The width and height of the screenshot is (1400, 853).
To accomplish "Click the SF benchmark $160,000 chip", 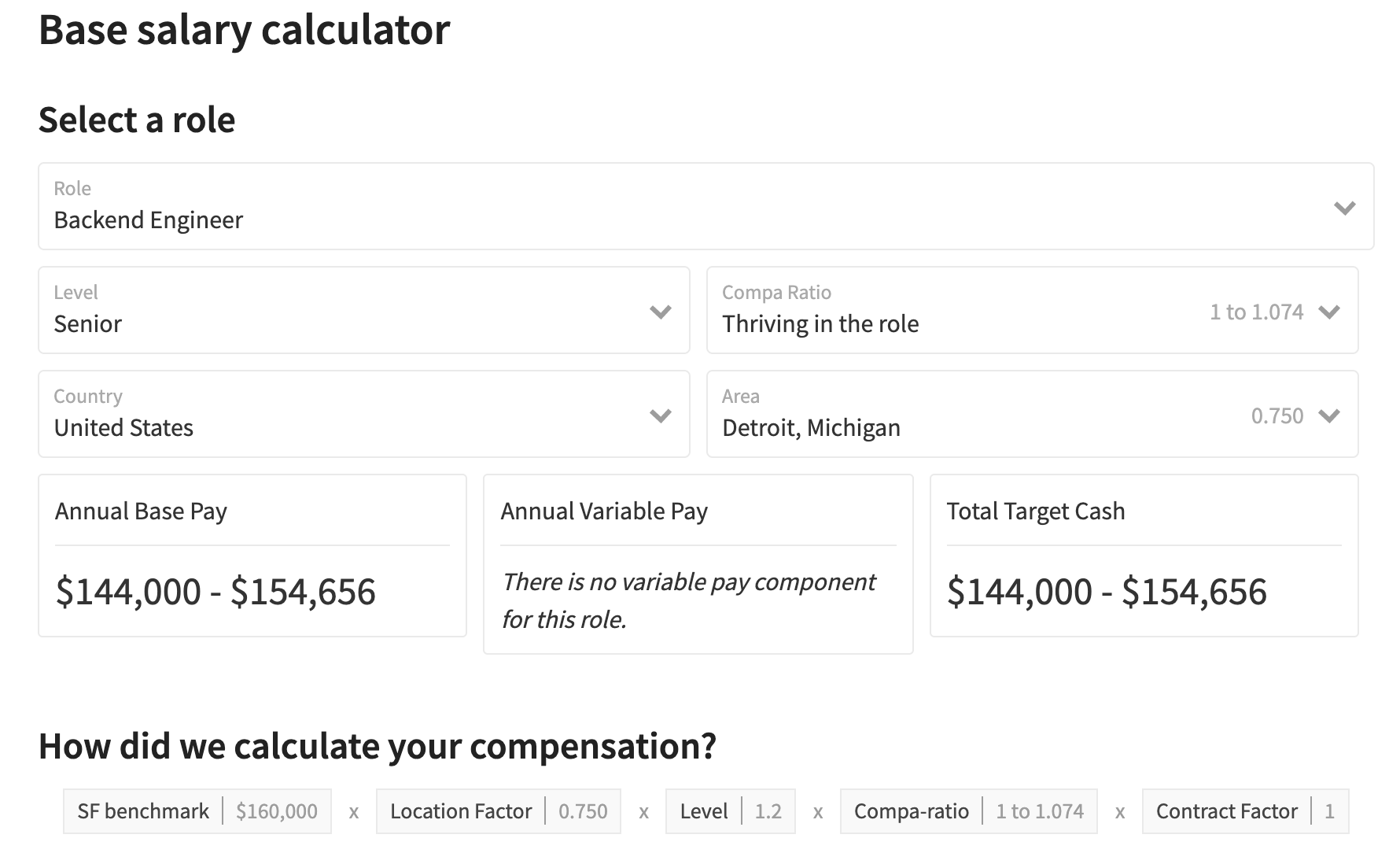I will (197, 811).
